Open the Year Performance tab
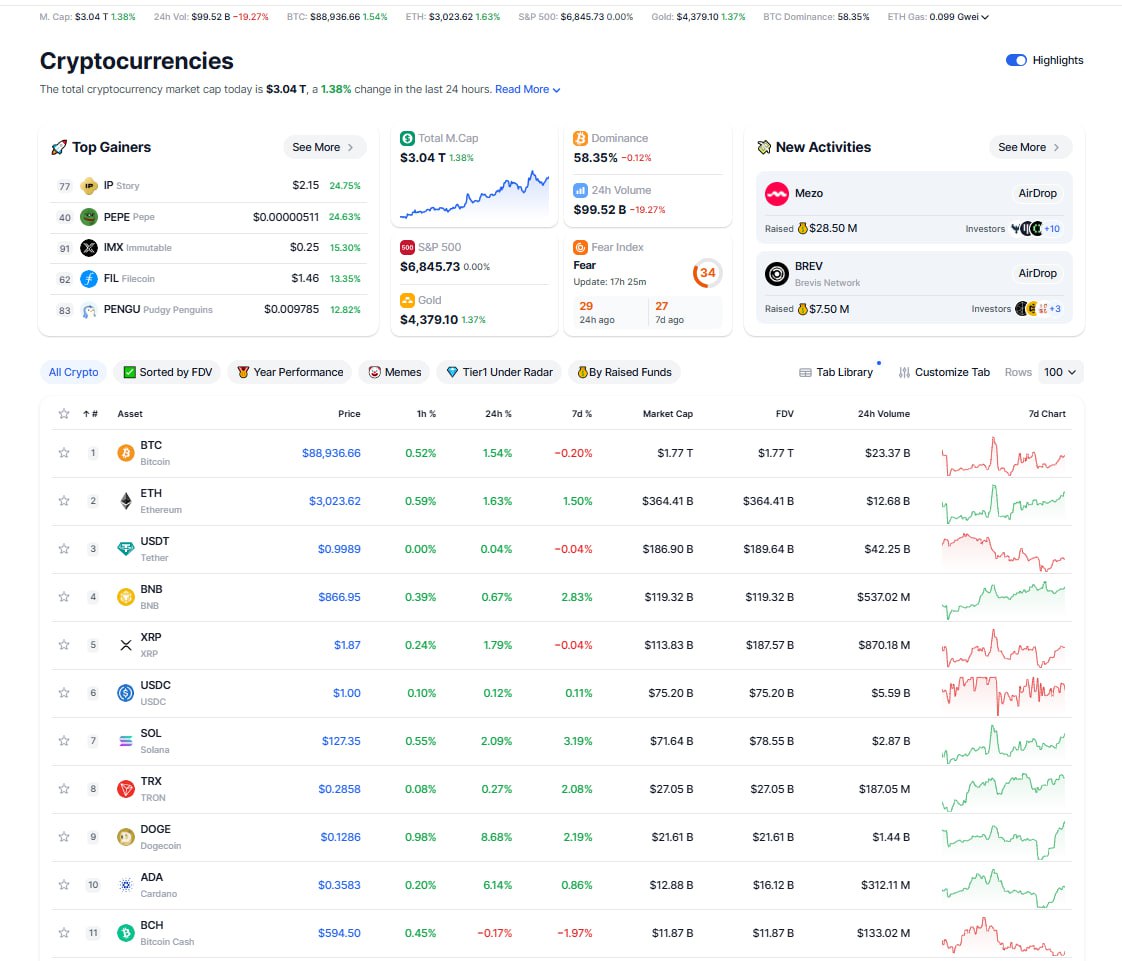Screen dimensions: 1122x961 290,372
